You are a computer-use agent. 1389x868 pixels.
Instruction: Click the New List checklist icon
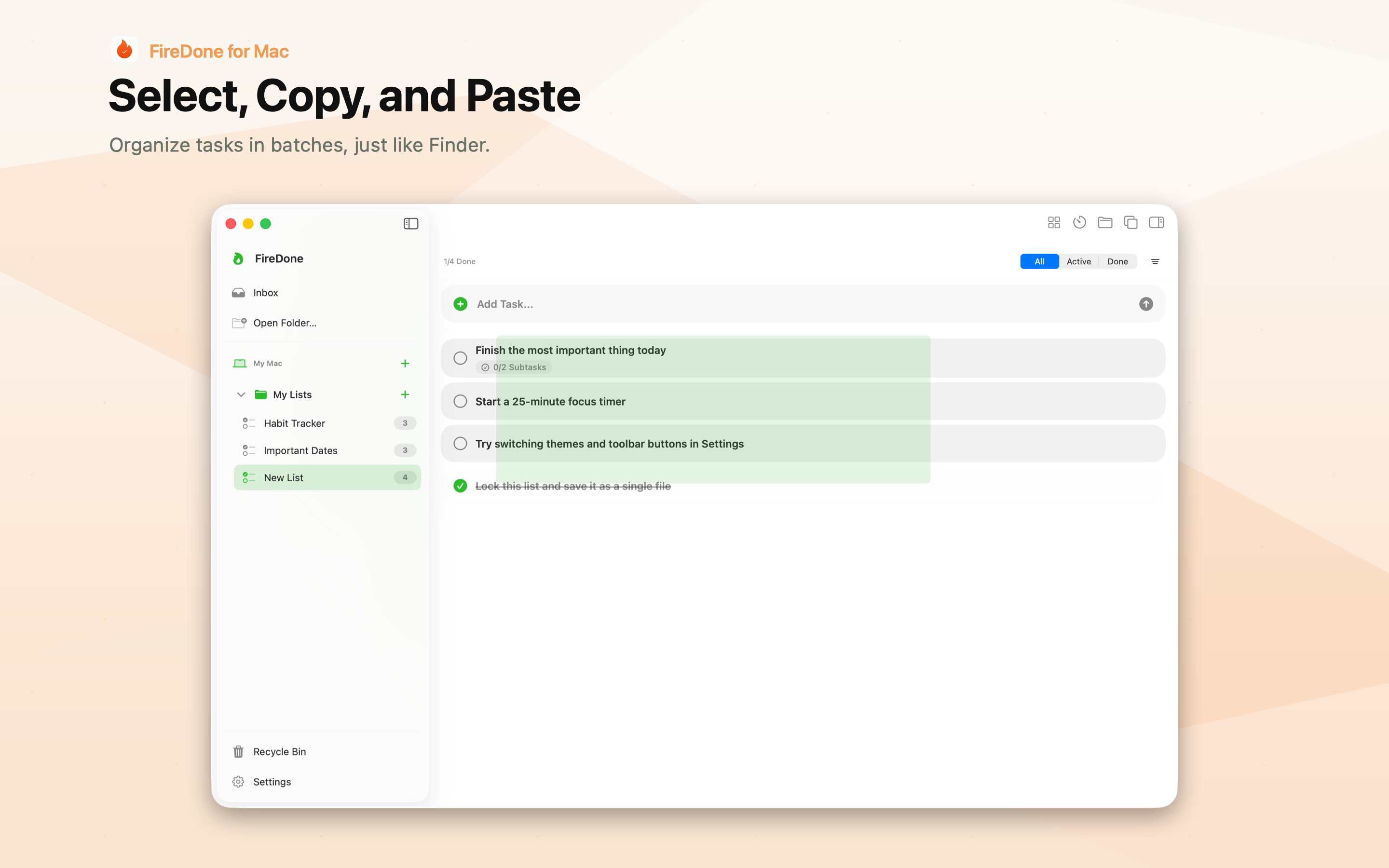[248, 477]
